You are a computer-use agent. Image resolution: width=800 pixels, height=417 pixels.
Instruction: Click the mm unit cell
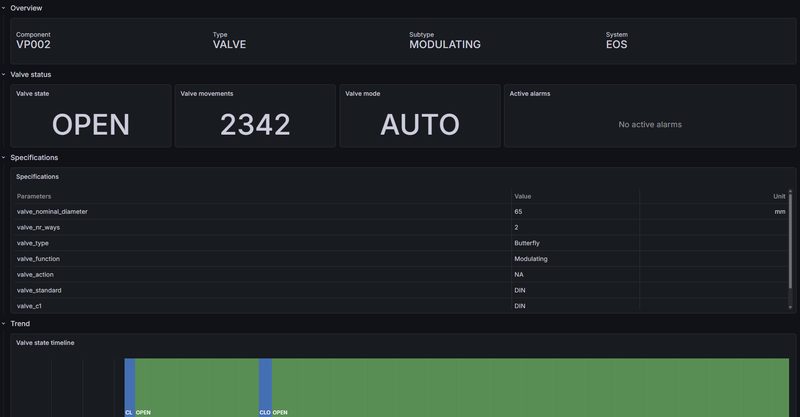(713, 211)
